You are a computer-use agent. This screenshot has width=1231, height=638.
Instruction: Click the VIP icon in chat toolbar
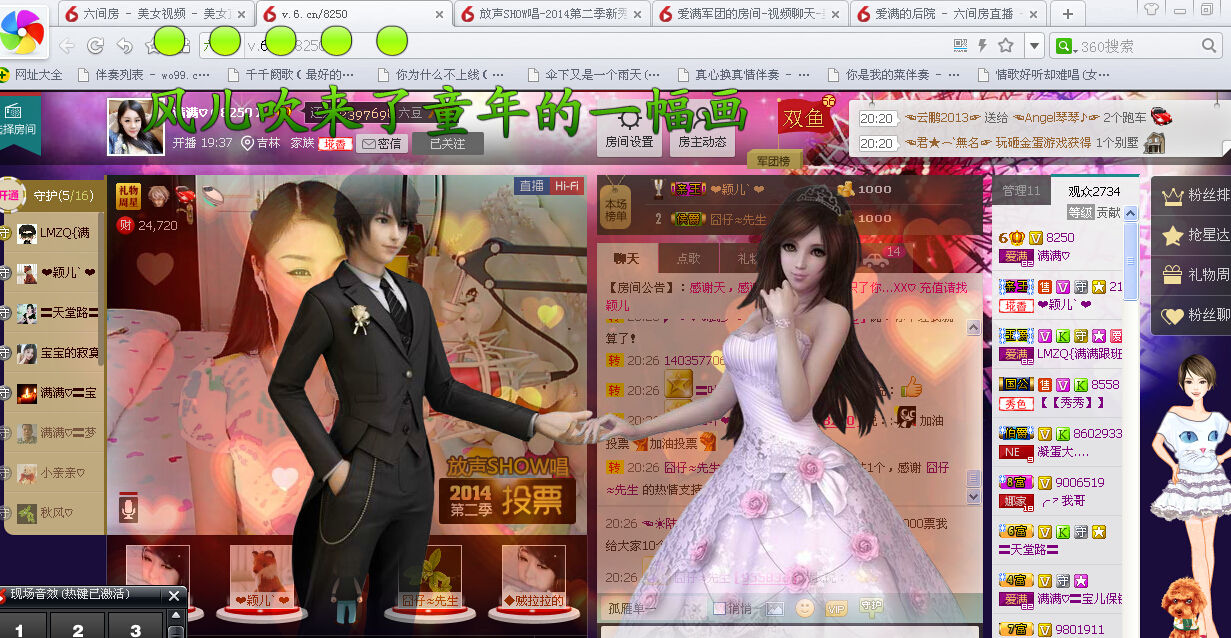(x=836, y=607)
